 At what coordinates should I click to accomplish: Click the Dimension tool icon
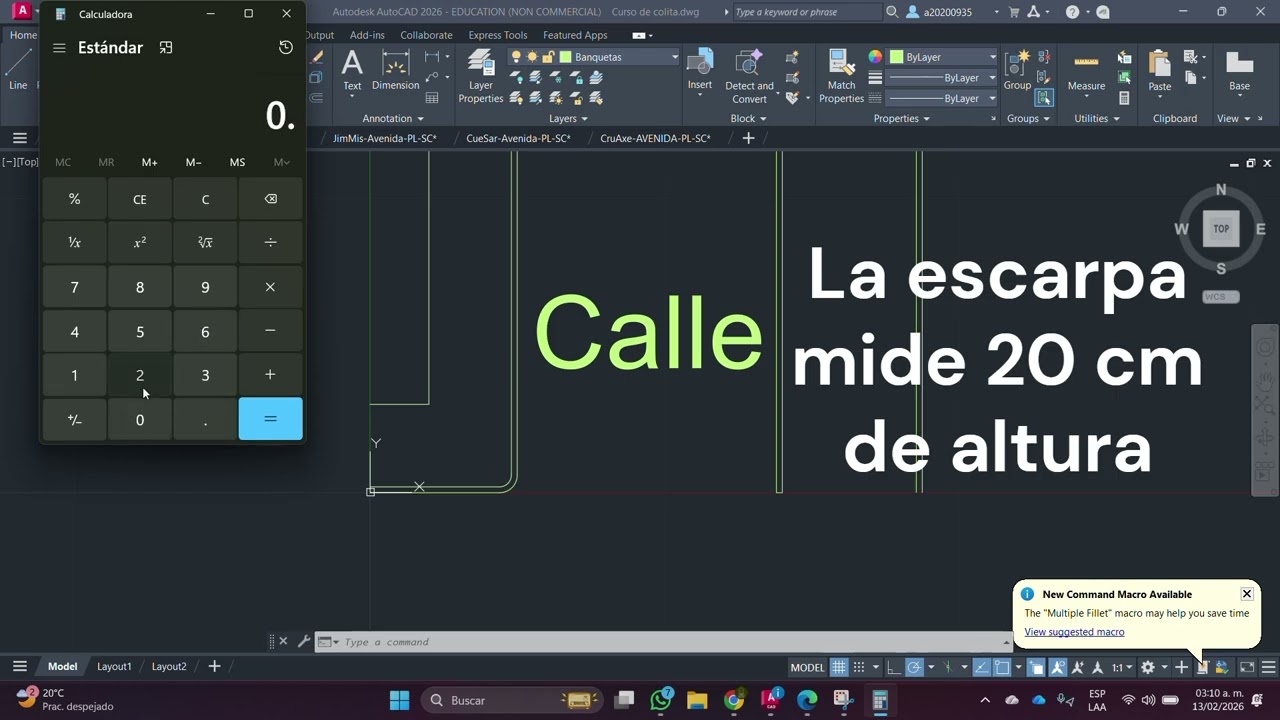click(x=396, y=65)
